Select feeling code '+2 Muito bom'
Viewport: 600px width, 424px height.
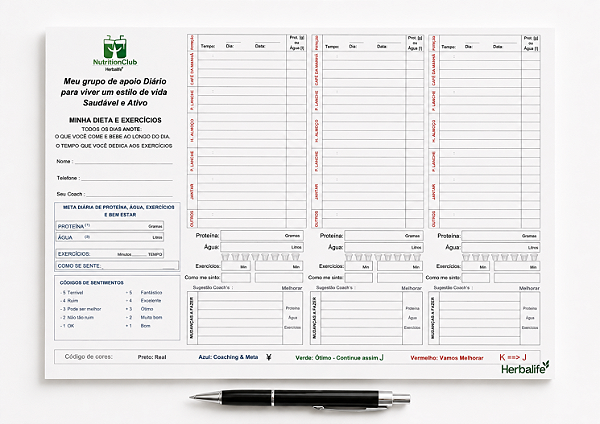tap(144, 318)
